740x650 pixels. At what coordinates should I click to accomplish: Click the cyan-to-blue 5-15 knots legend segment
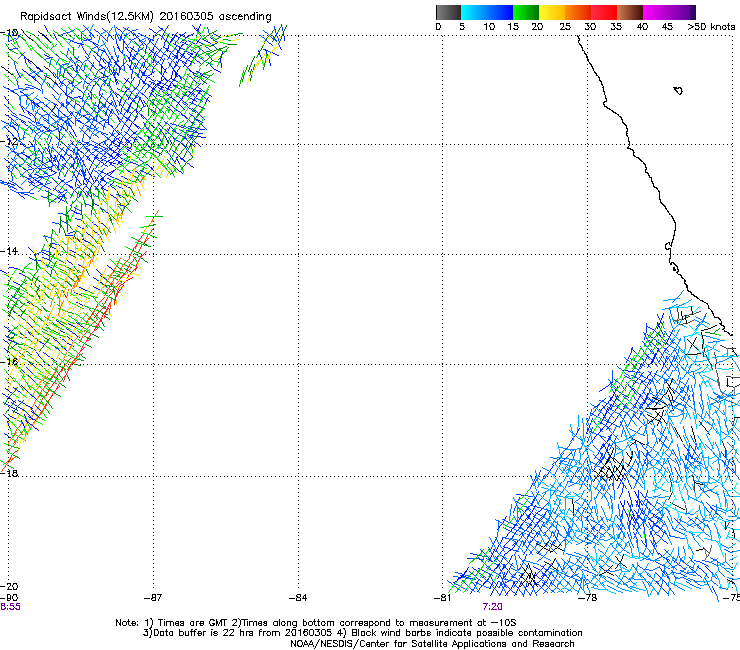pos(487,12)
